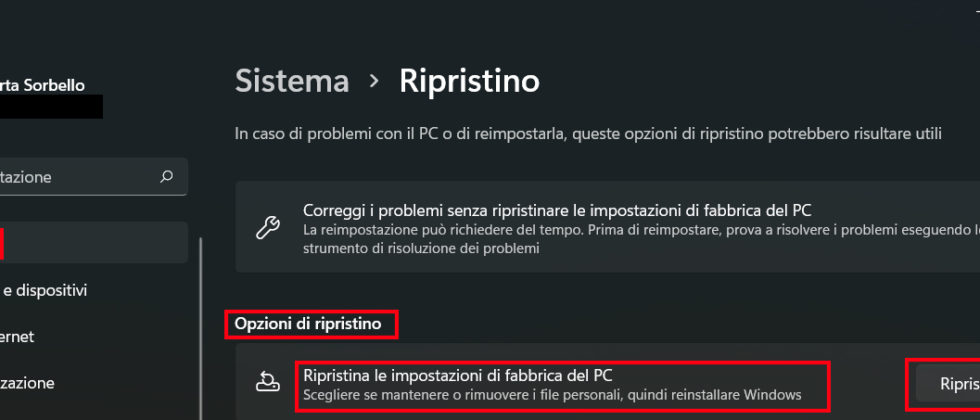
Task: Open the 'ernet' network sidebar section
Action: pos(20,337)
